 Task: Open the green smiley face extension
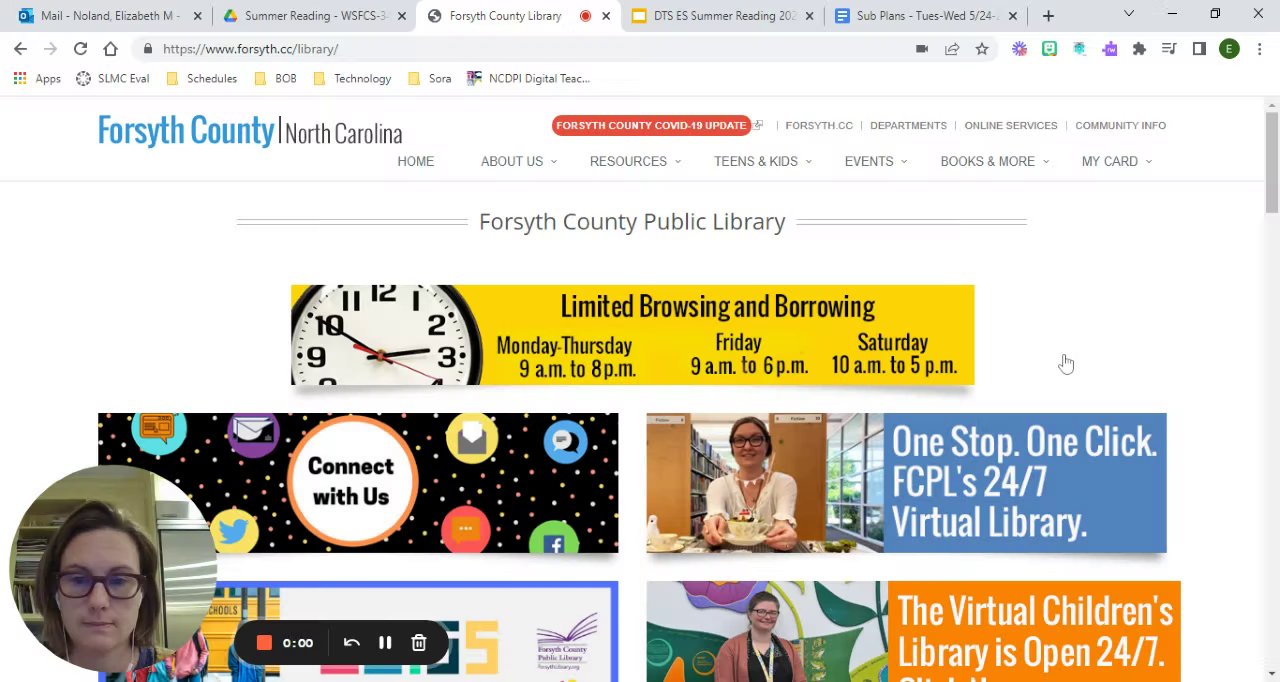tap(1049, 48)
